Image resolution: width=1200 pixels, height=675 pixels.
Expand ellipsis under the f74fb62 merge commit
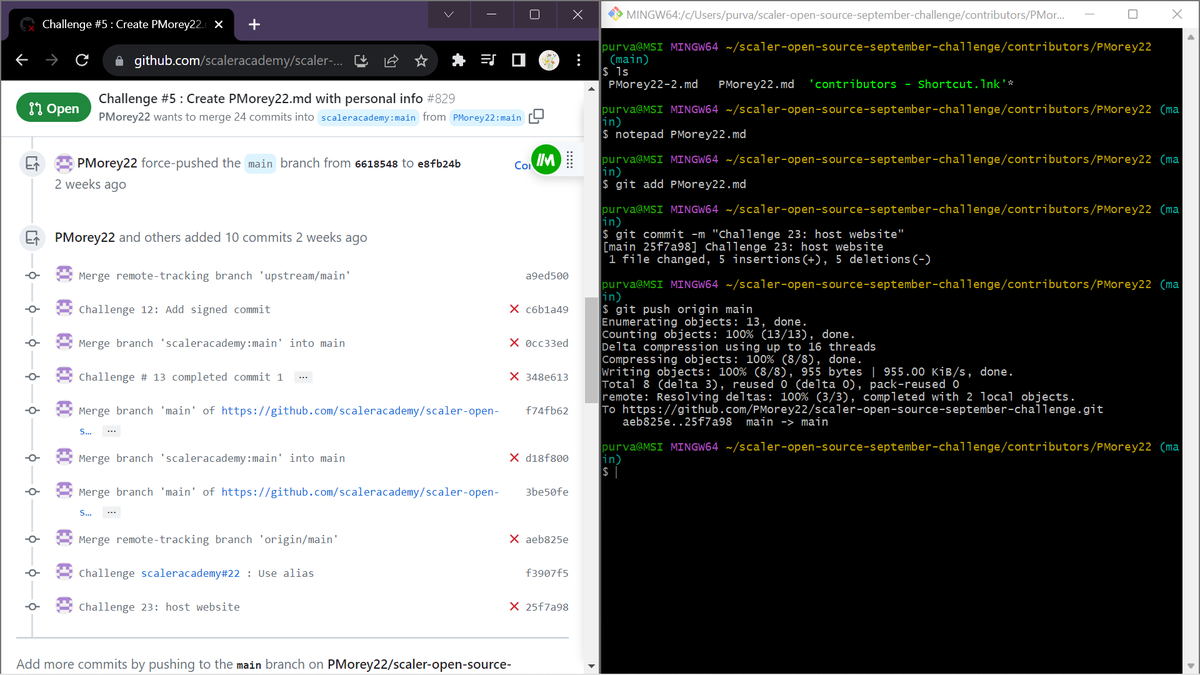click(x=112, y=430)
